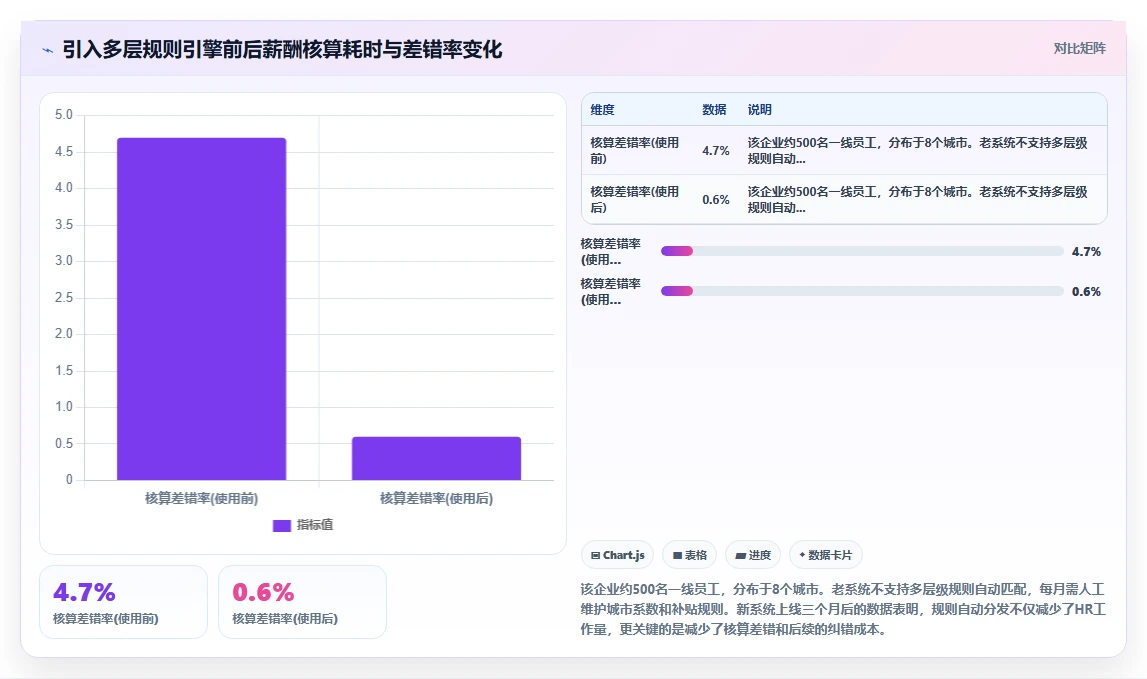Select the 数据卡片 tag chip
The height and width of the screenshot is (679, 1147).
825,555
